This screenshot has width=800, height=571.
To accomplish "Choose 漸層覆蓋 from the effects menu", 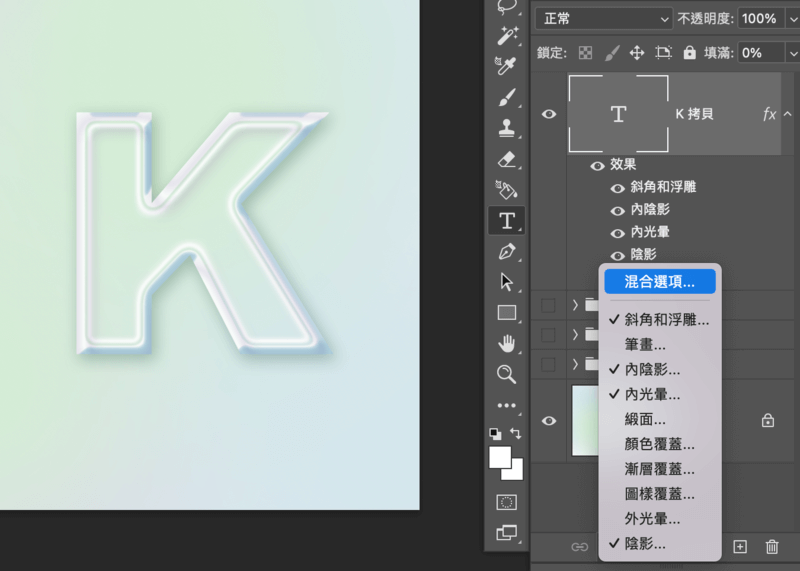I will point(659,469).
